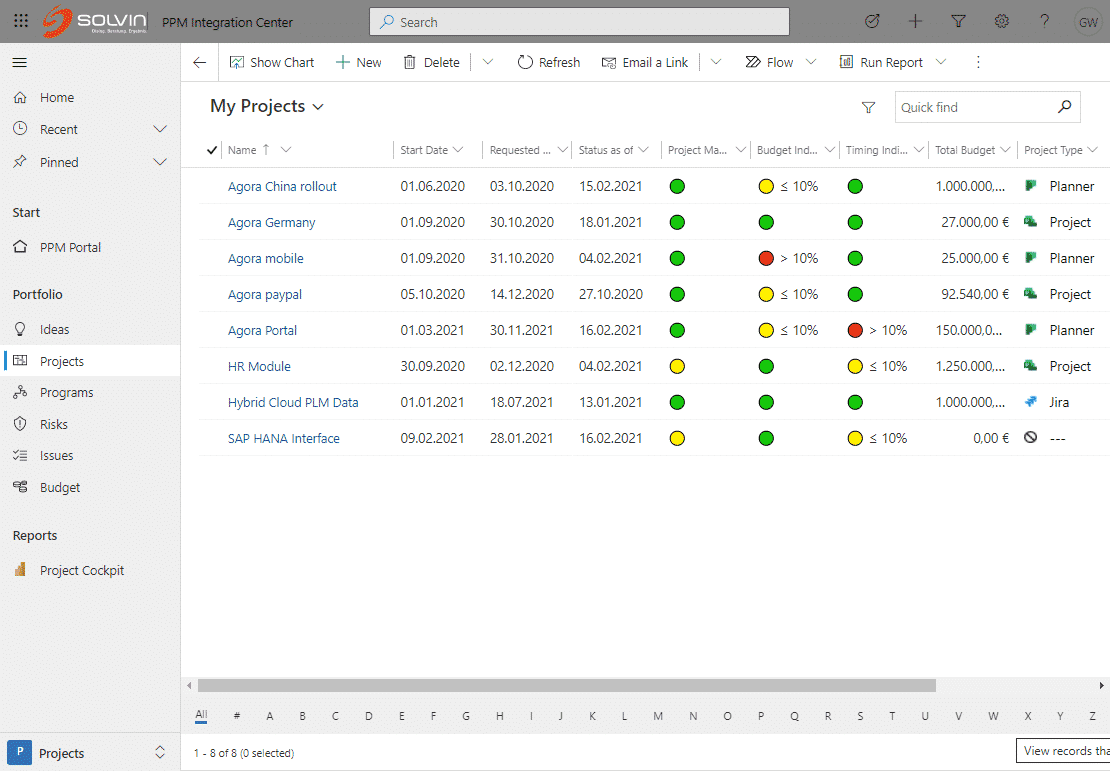
Task: Click Run Report button
Action: pos(881,62)
